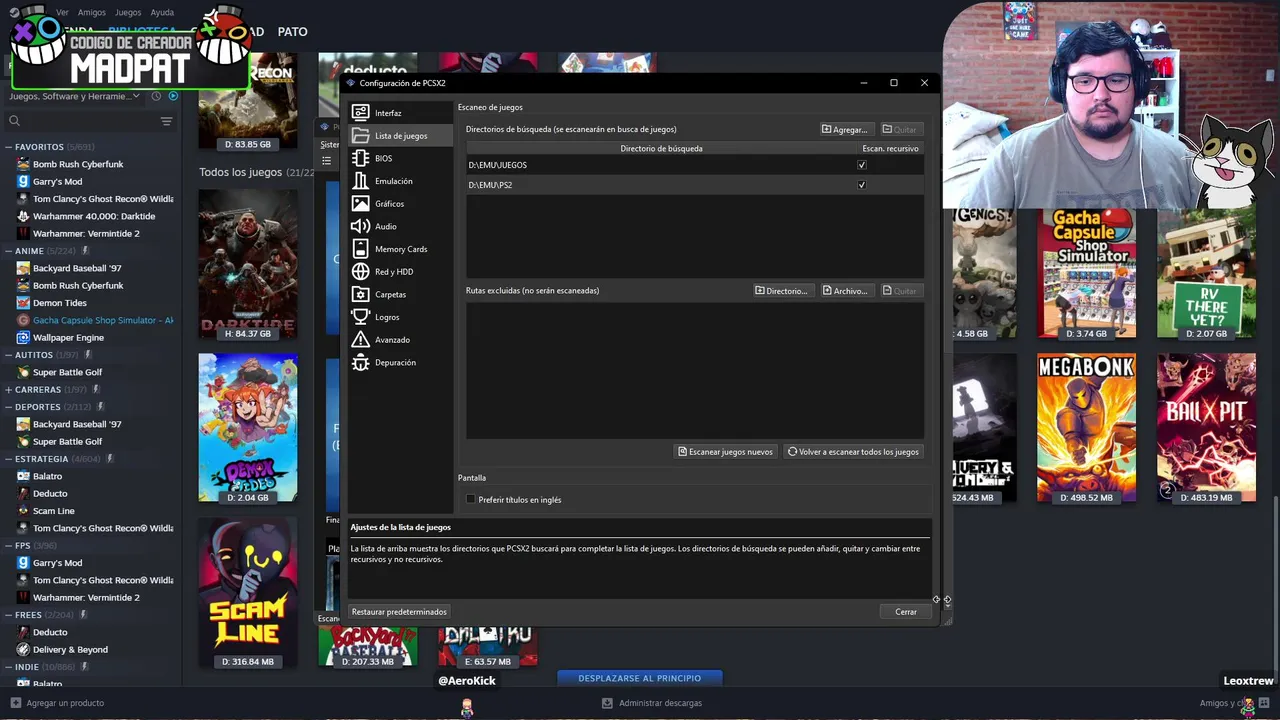Open RV There Yet? game cover
1280x720 pixels.
1207,274
